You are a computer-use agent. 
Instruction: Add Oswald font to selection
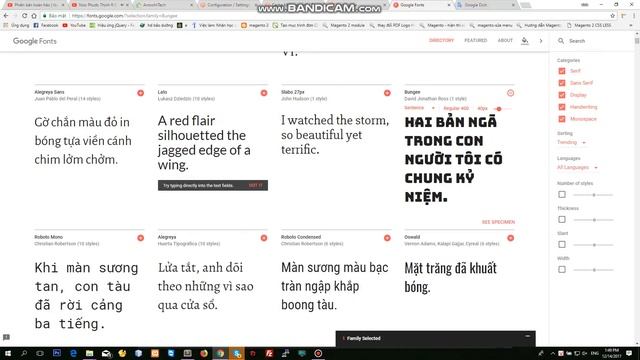[510, 238]
